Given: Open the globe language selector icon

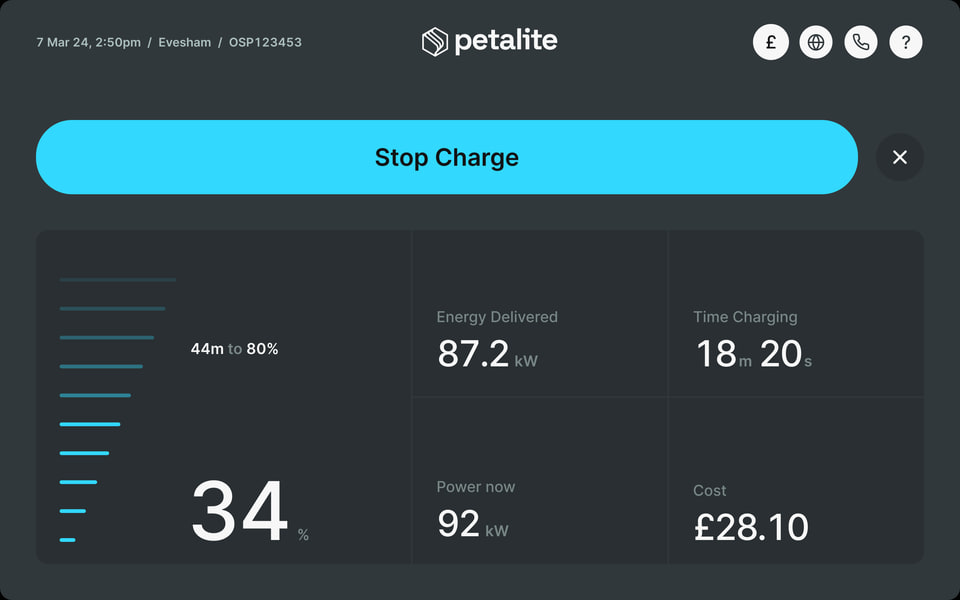Looking at the screenshot, I should (x=816, y=42).
